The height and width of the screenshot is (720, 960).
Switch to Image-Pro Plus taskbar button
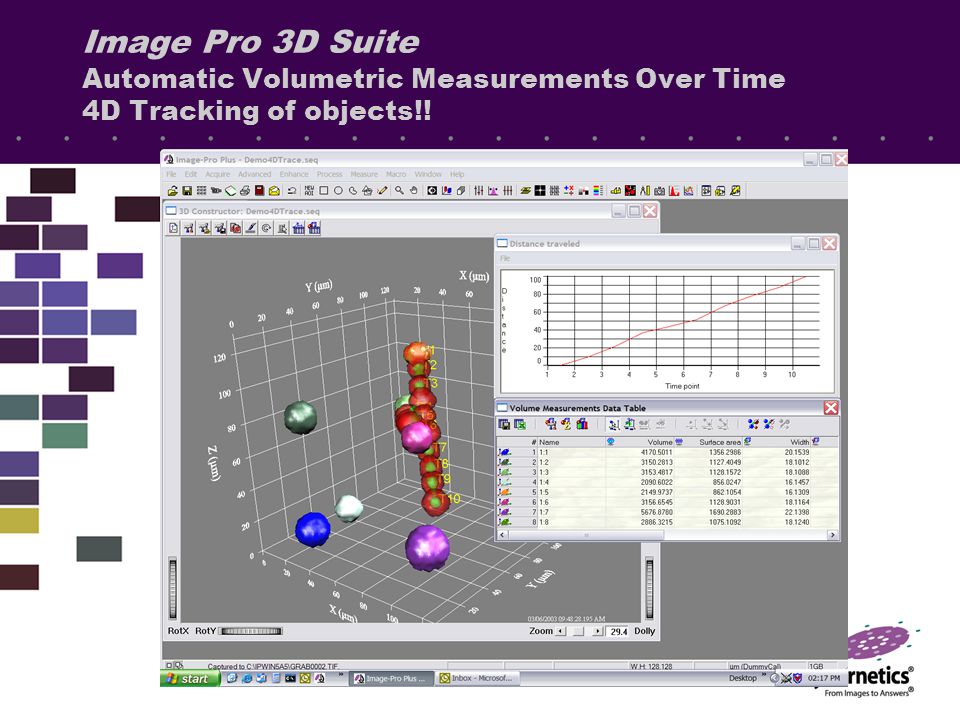click(390, 678)
